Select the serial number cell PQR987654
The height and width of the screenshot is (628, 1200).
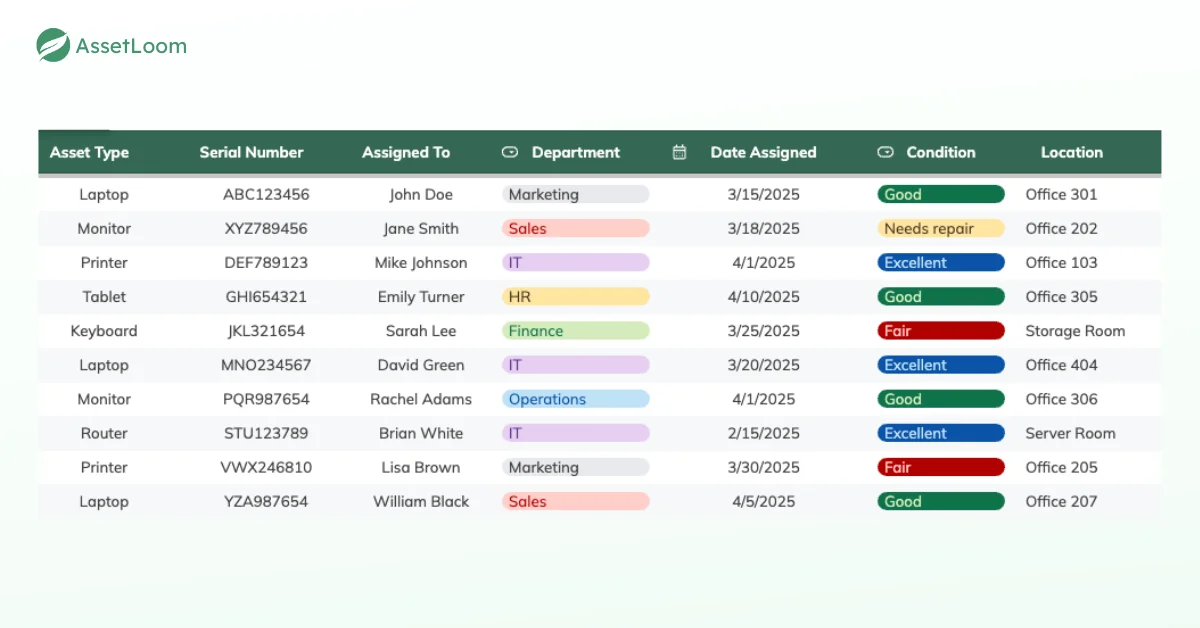(266, 399)
